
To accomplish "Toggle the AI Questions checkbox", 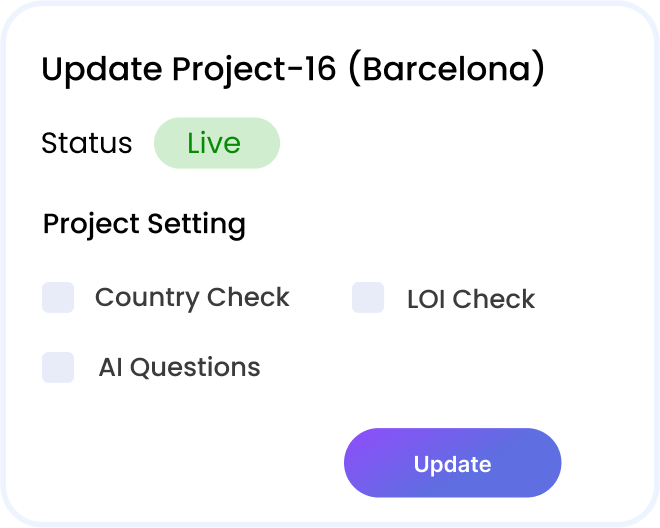I will click(58, 367).
